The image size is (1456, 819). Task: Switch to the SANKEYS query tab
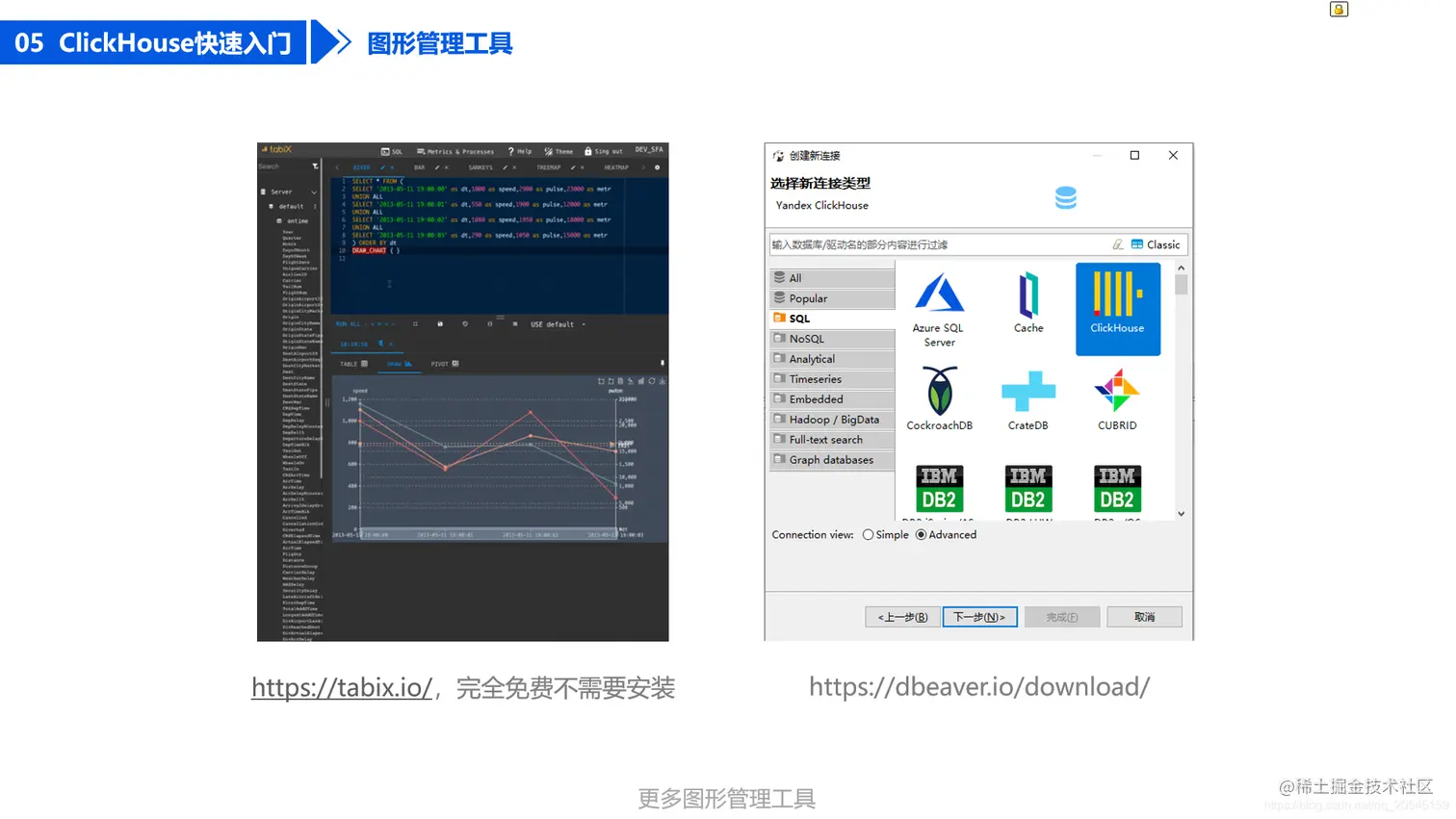(x=481, y=167)
